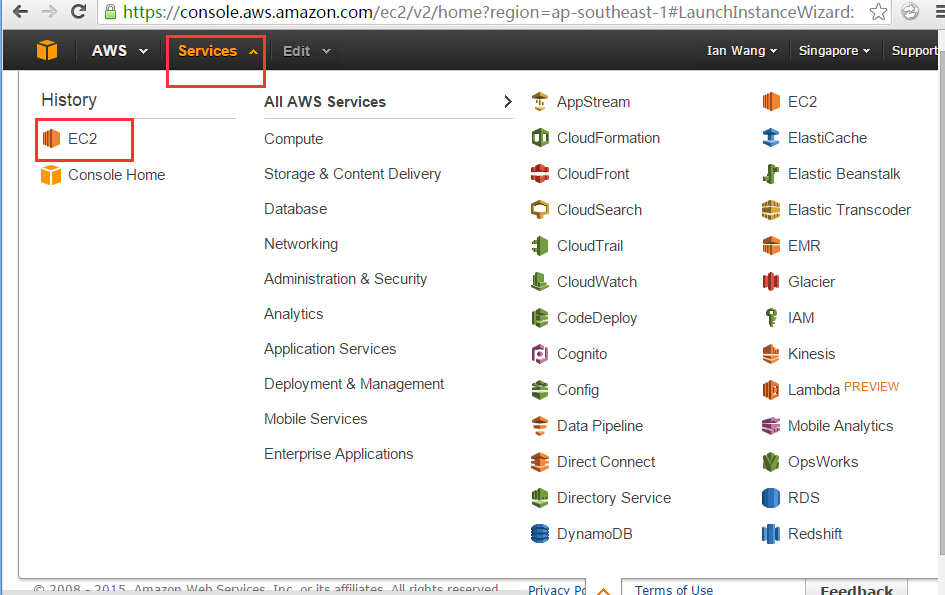The width and height of the screenshot is (945, 595).
Task: Open Console Home from History
Action: [103, 175]
